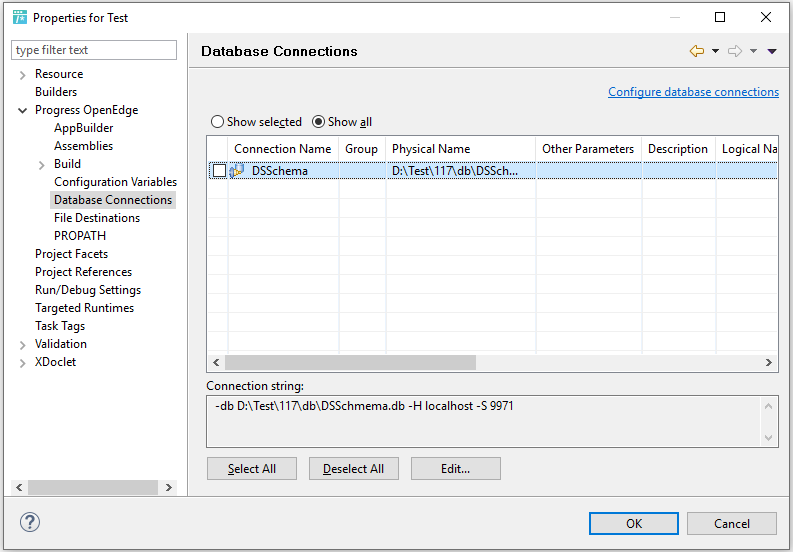Select the Show selected radio button
Image resolution: width=793 pixels, height=552 pixels.
[x=217, y=122]
